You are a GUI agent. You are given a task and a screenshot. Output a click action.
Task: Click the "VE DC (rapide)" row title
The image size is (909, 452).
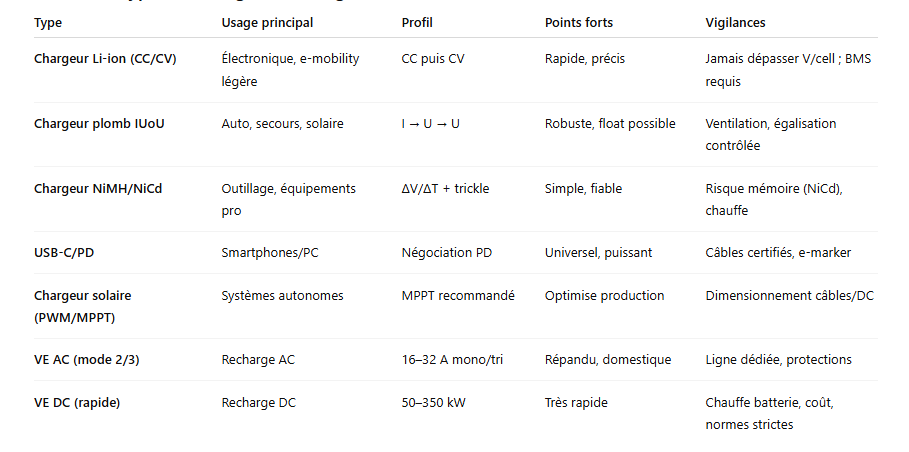pos(78,403)
